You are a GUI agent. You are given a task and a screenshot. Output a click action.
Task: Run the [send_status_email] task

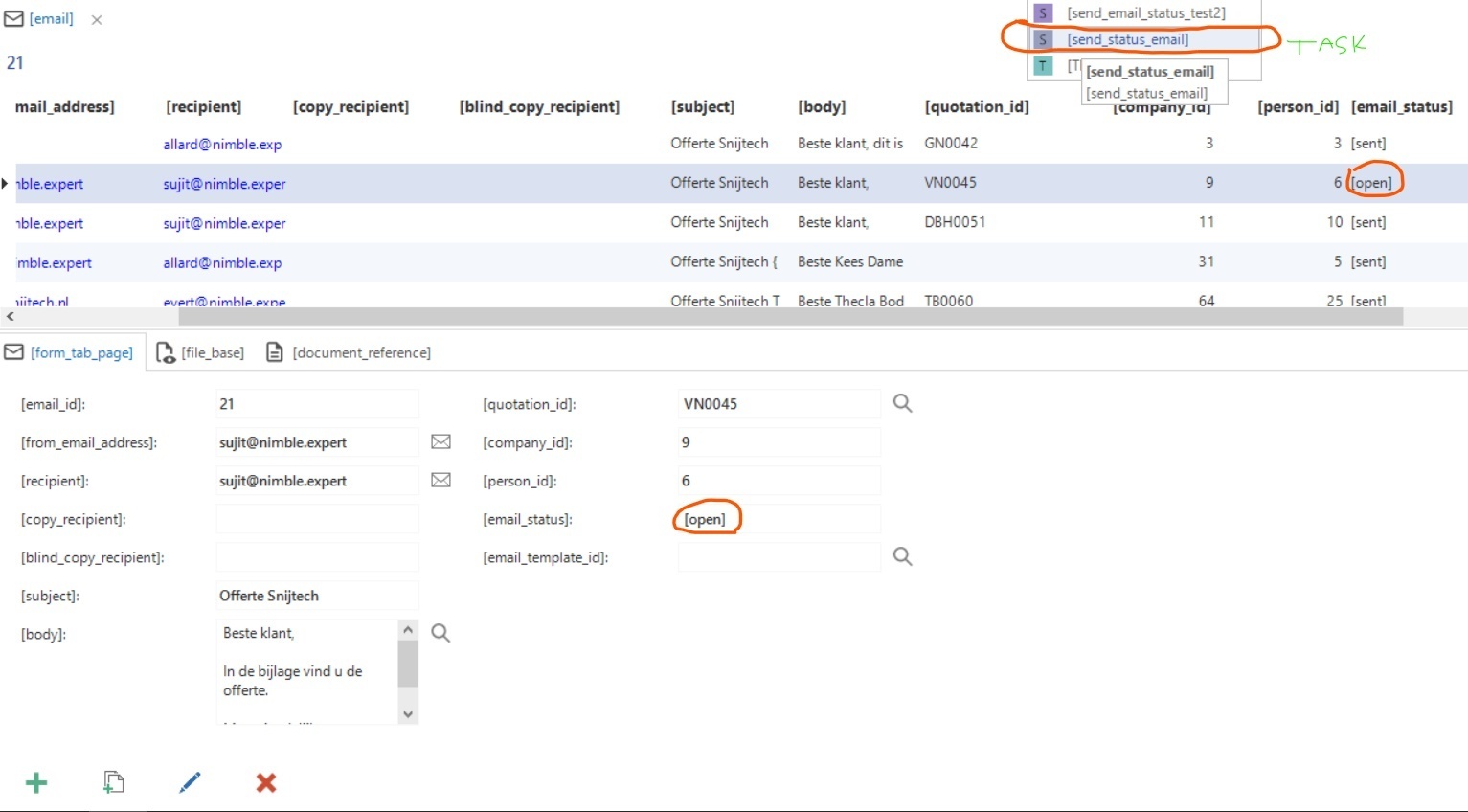1128,39
